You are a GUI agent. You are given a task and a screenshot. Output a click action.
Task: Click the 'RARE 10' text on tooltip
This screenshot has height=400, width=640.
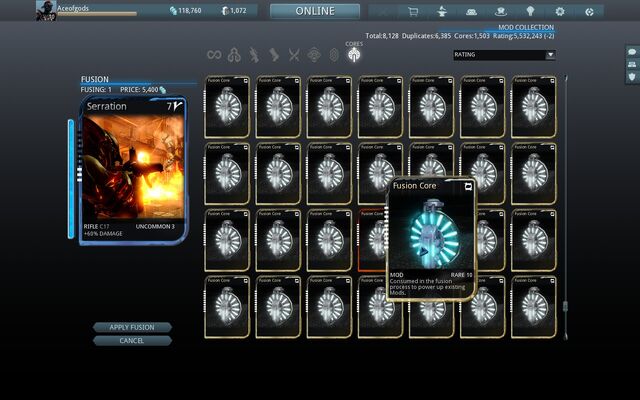pos(461,275)
